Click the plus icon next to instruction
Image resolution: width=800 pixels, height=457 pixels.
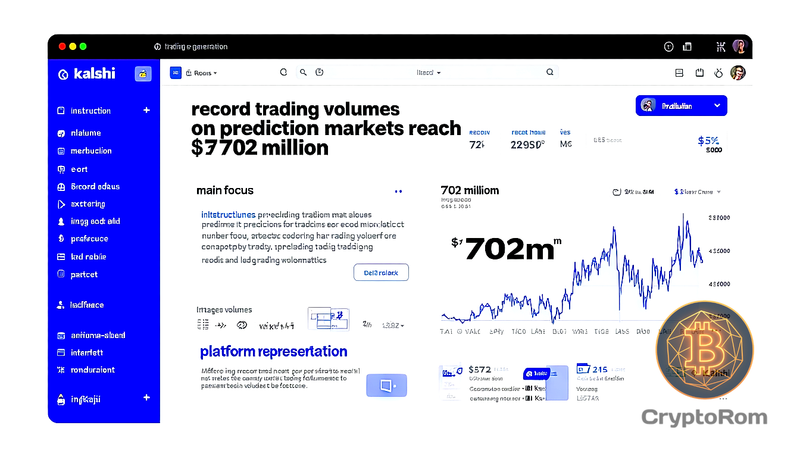(146, 110)
